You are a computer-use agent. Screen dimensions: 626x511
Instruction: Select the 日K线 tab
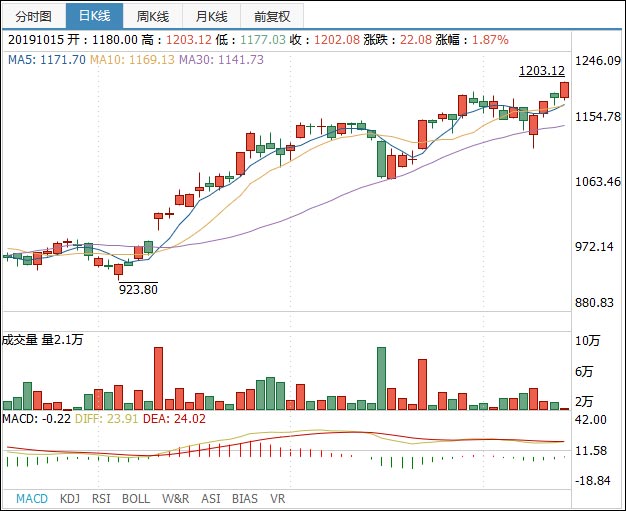(95, 16)
